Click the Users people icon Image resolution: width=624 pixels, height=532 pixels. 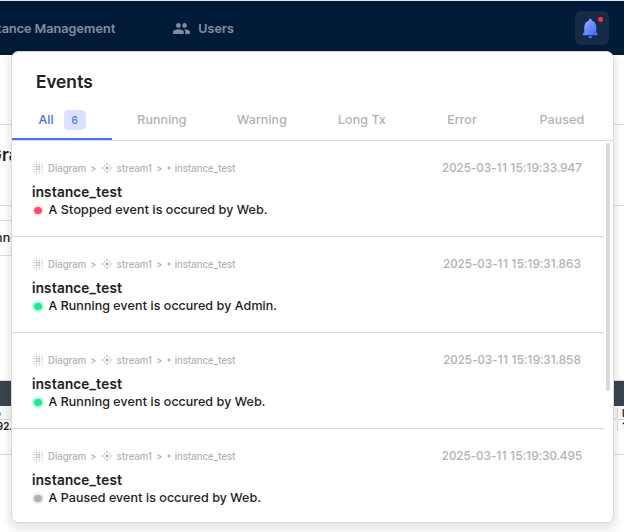pos(181,29)
